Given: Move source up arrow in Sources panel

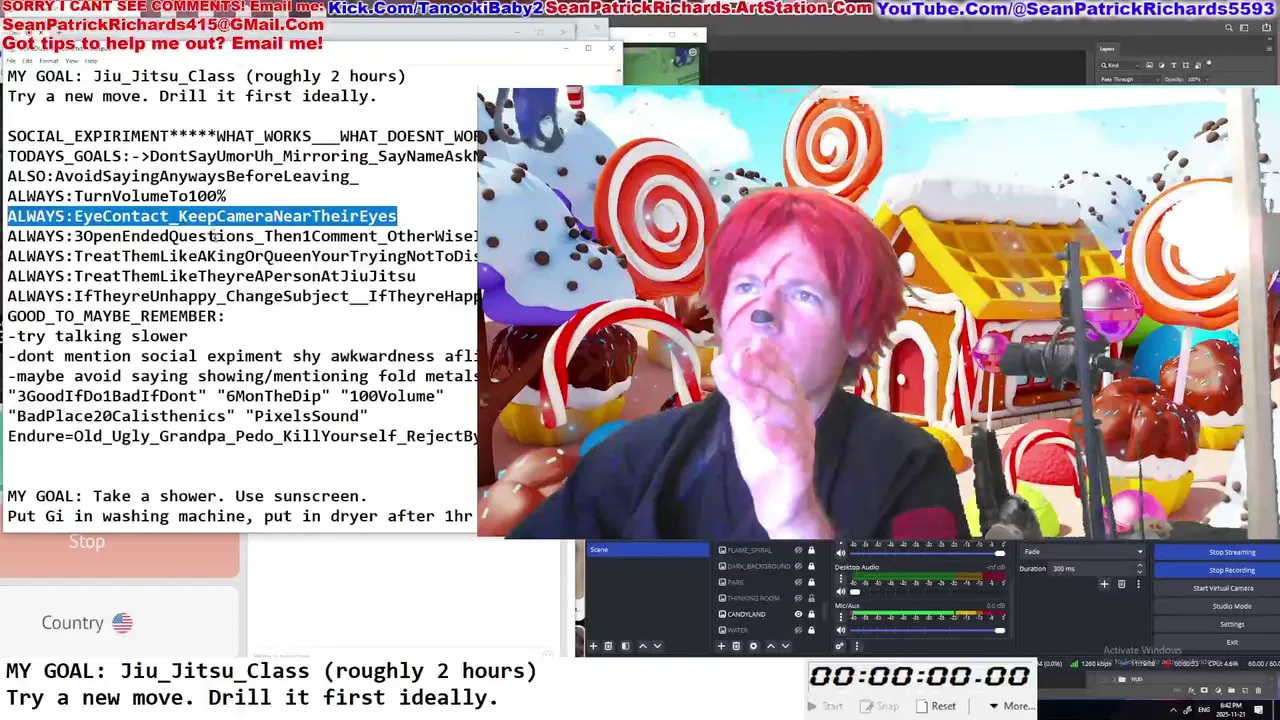Looking at the screenshot, I should coord(771,646).
